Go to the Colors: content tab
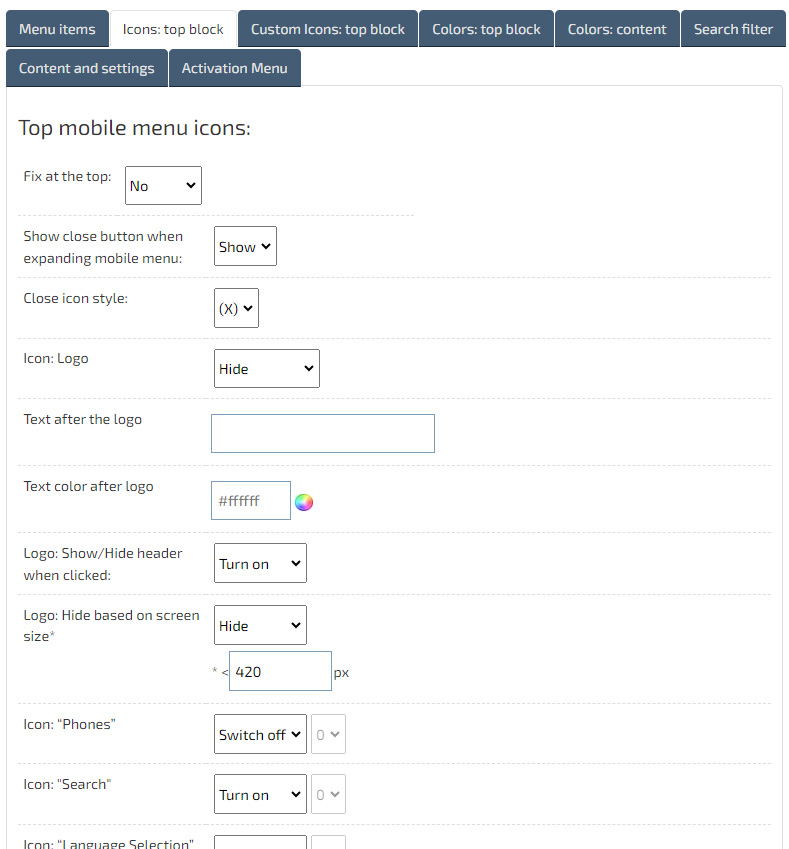This screenshot has height=849, width=789. click(616, 29)
